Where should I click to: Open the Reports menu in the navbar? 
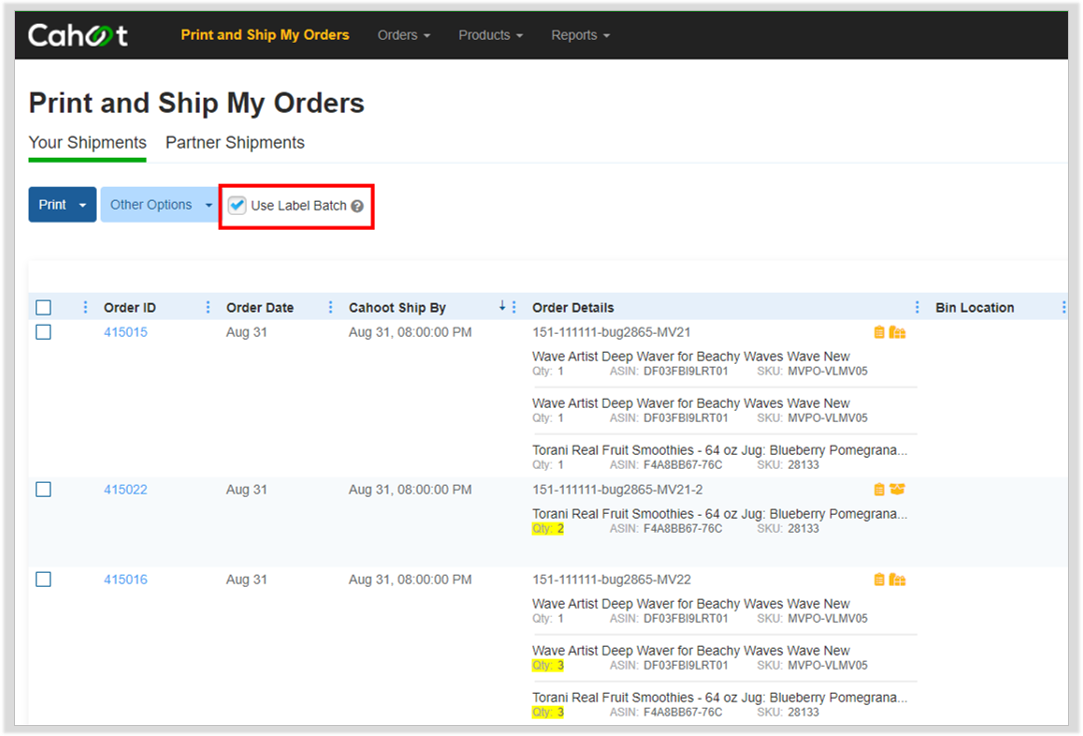click(x=580, y=35)
